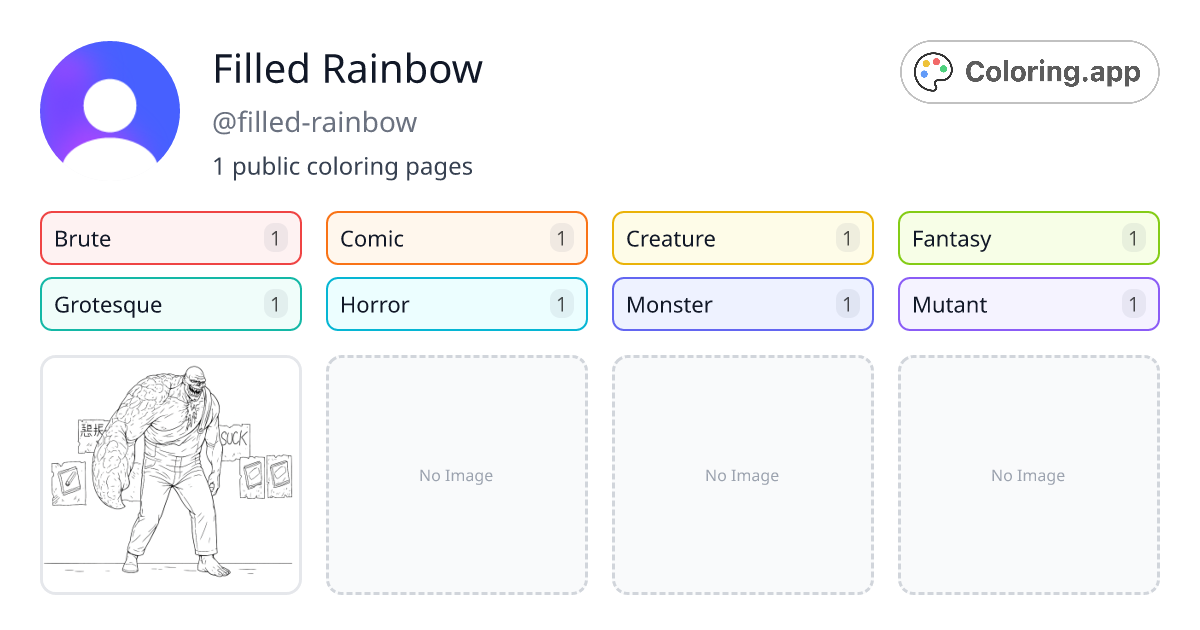Open the Coloring.app home link
The image size is (1200, 630).
click(1029, 71)
